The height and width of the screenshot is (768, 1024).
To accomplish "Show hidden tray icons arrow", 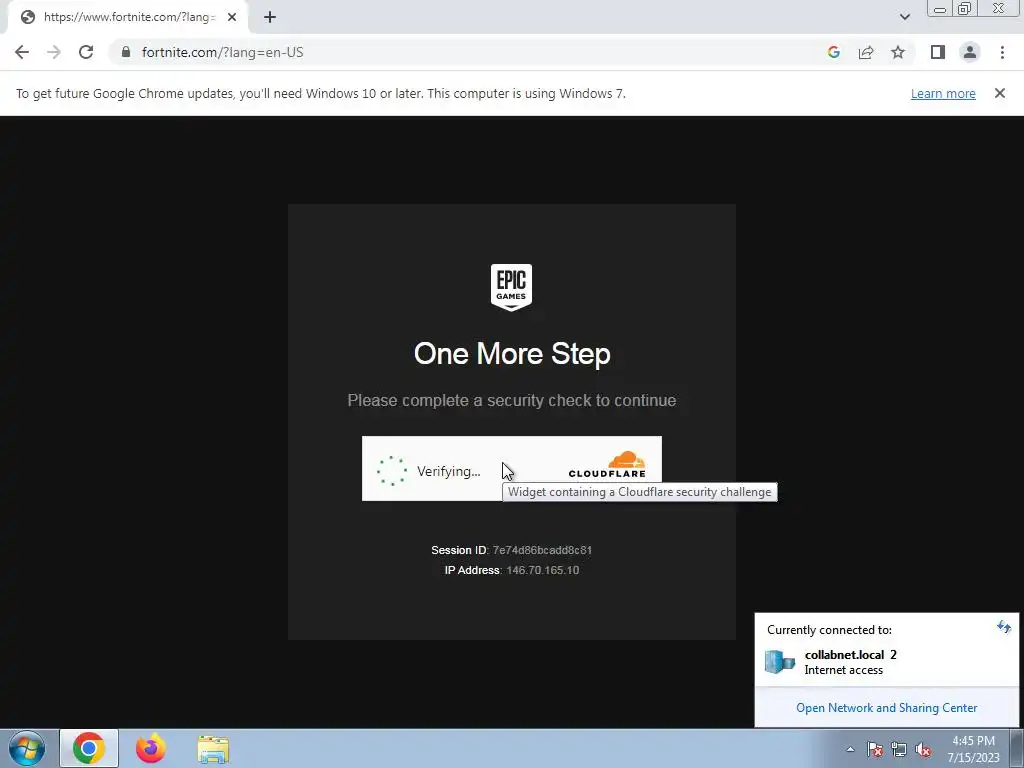I will click(850, 749).
